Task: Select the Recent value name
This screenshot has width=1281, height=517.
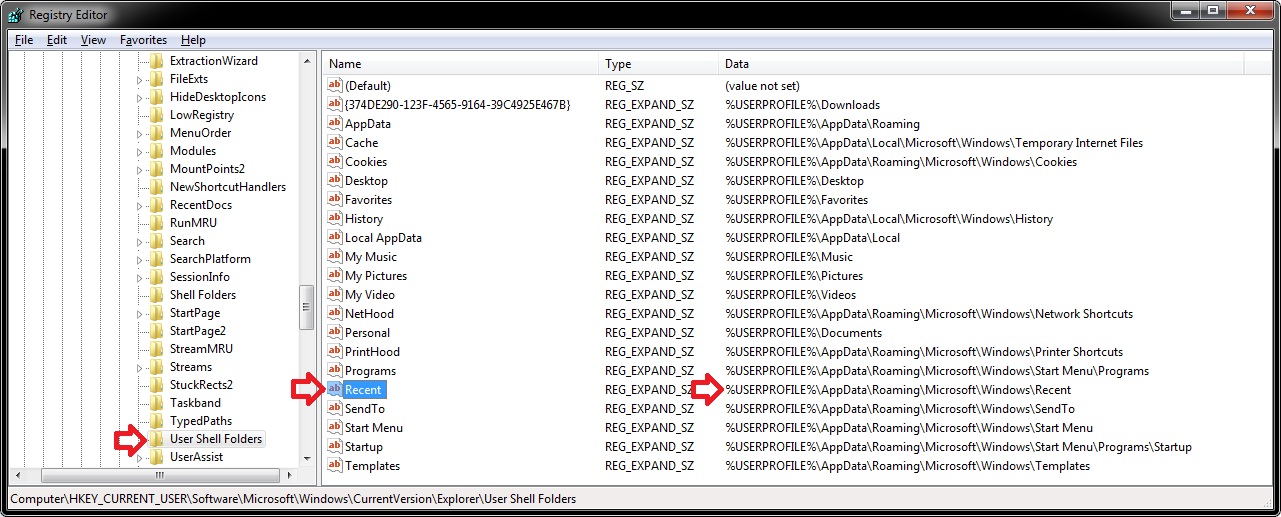Action: pos(363,390)
